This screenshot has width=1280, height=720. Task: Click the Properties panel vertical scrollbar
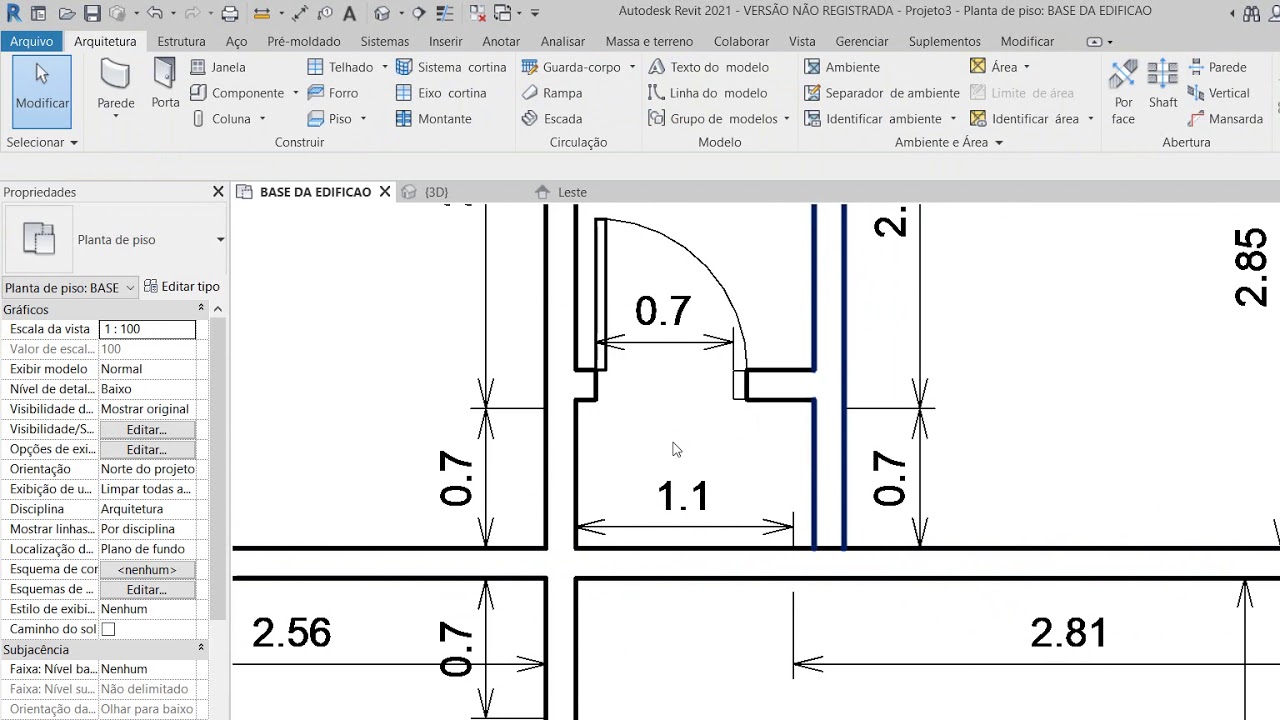pos(217,470)
